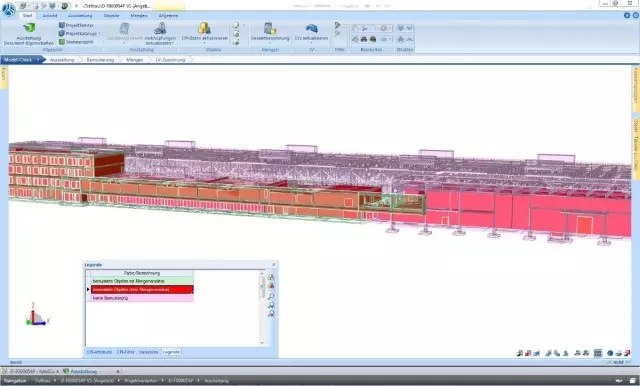Click the first view-cube icon at bottom right

coord(520,353)
